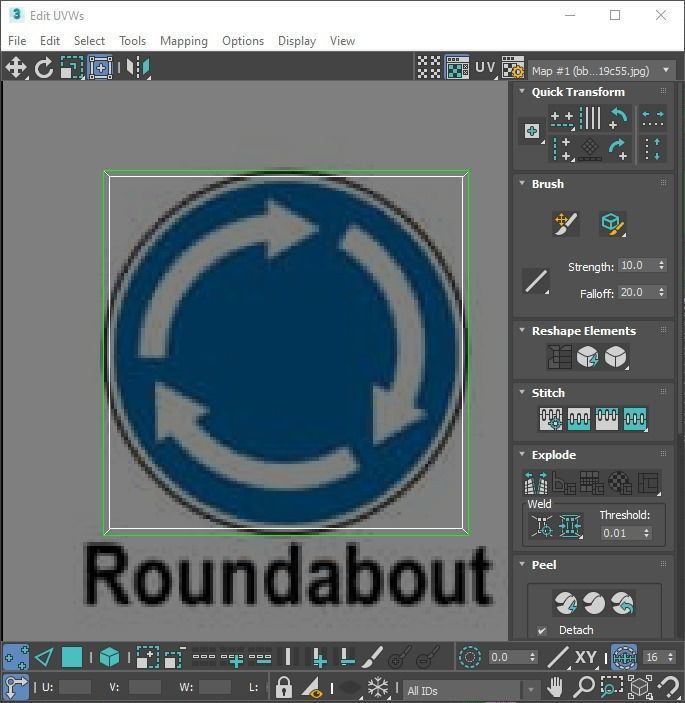This screenshot has height=703, width=685.
Task: Activate the Zoom magnifier tool
Action: click(584, 686)
